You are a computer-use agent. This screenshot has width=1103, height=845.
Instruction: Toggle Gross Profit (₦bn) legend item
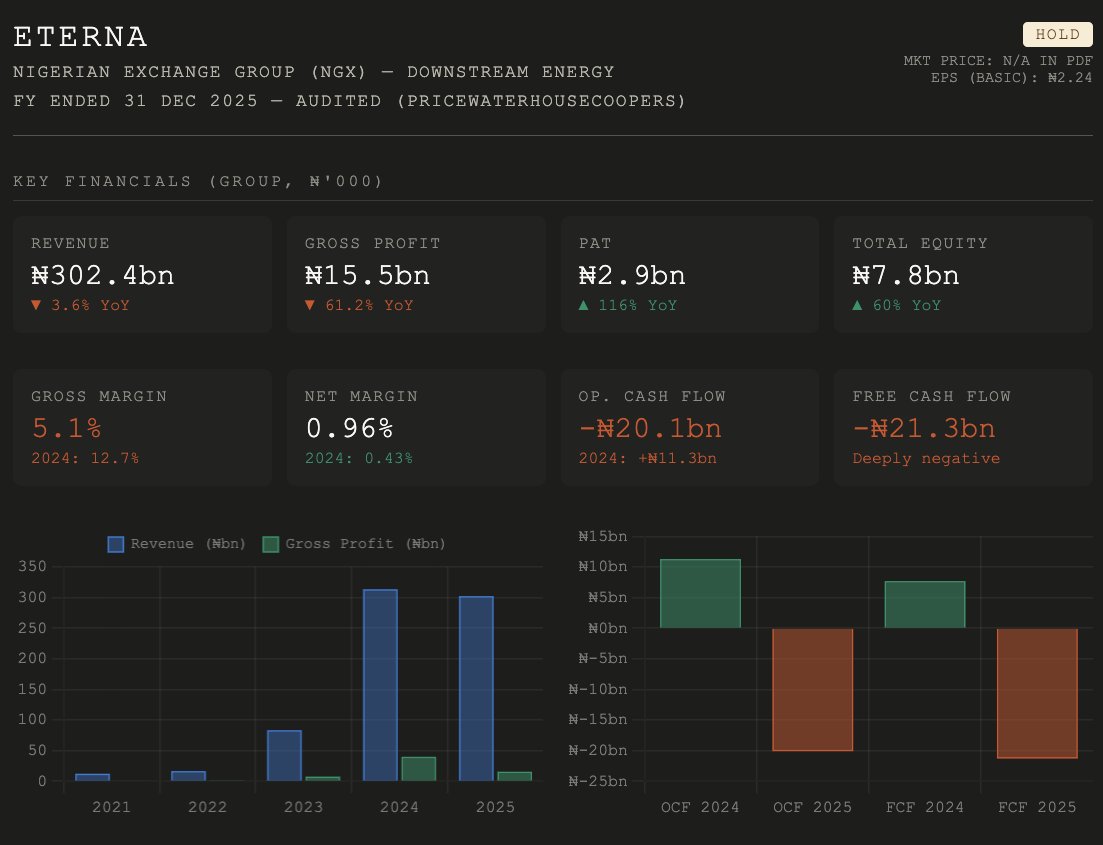[354, 544]
